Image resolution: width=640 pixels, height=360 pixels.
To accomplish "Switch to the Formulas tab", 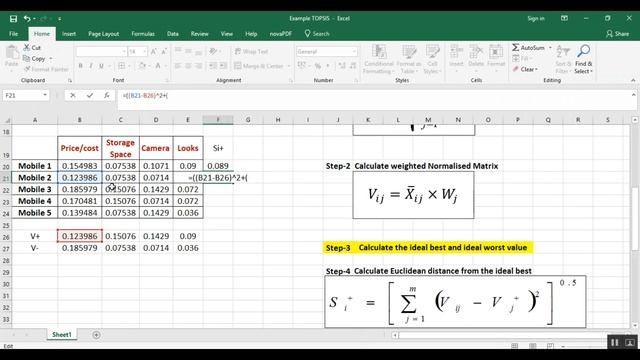I will pos(143,34).
